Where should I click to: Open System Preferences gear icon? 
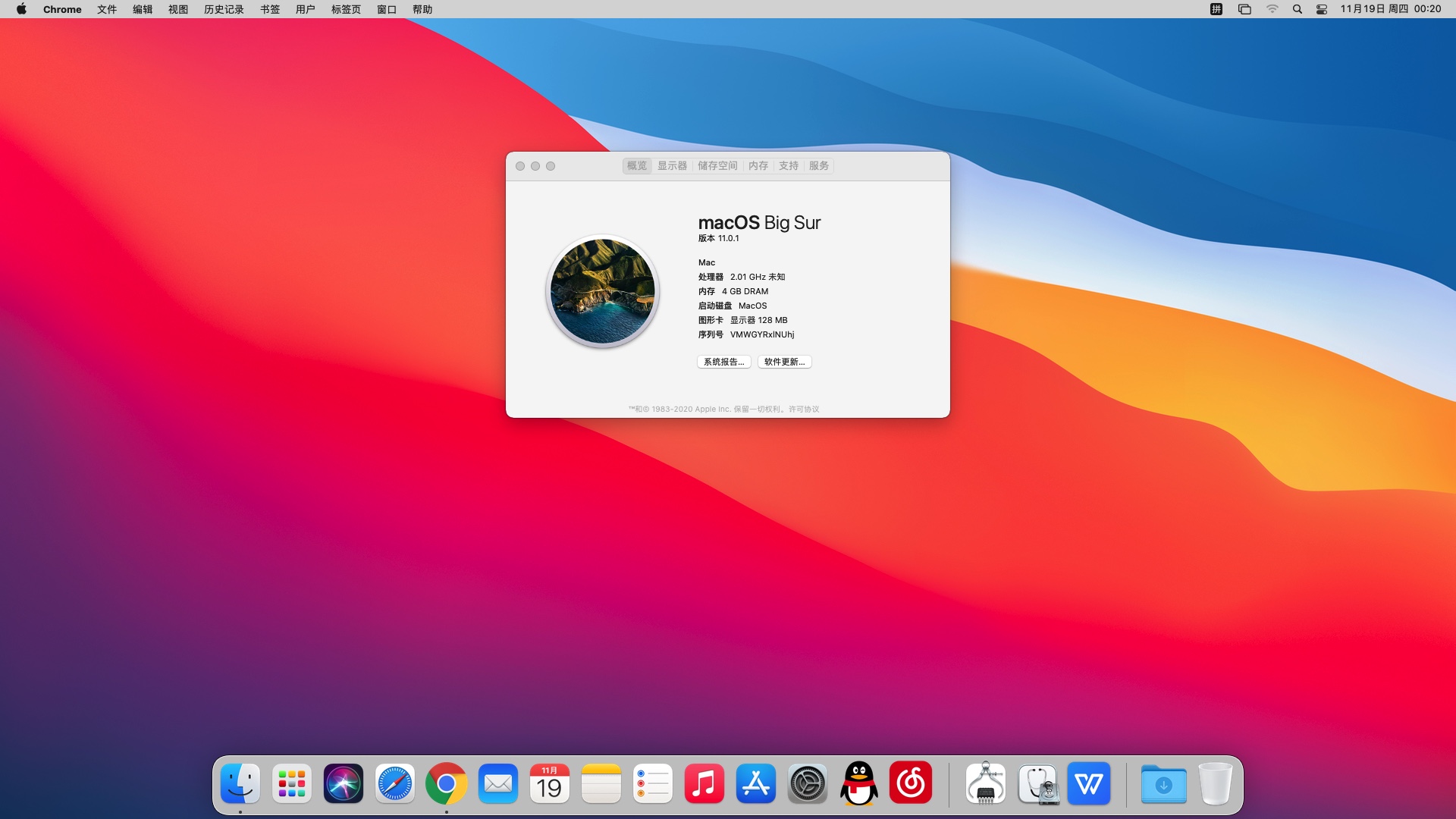[x=808, y=784]
